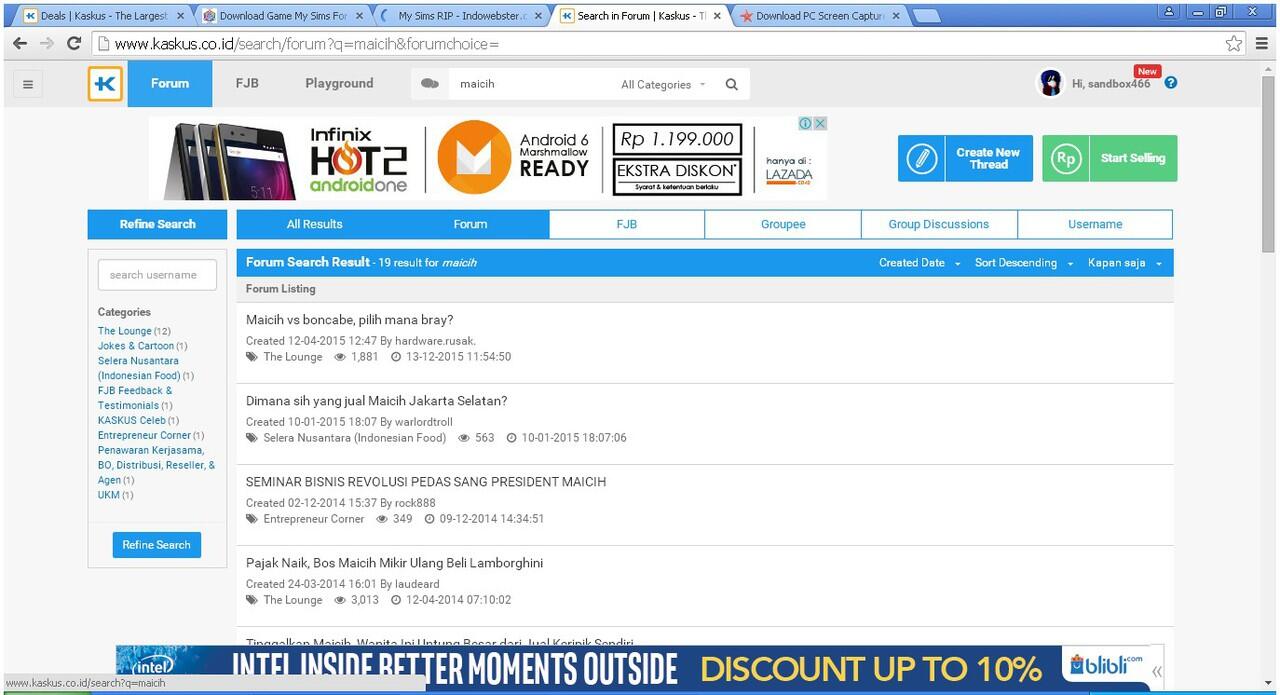Filter by Jokes & Cartoon category
The height and width of the screenshot is (695, 1280).
click(x=136, y=346)
